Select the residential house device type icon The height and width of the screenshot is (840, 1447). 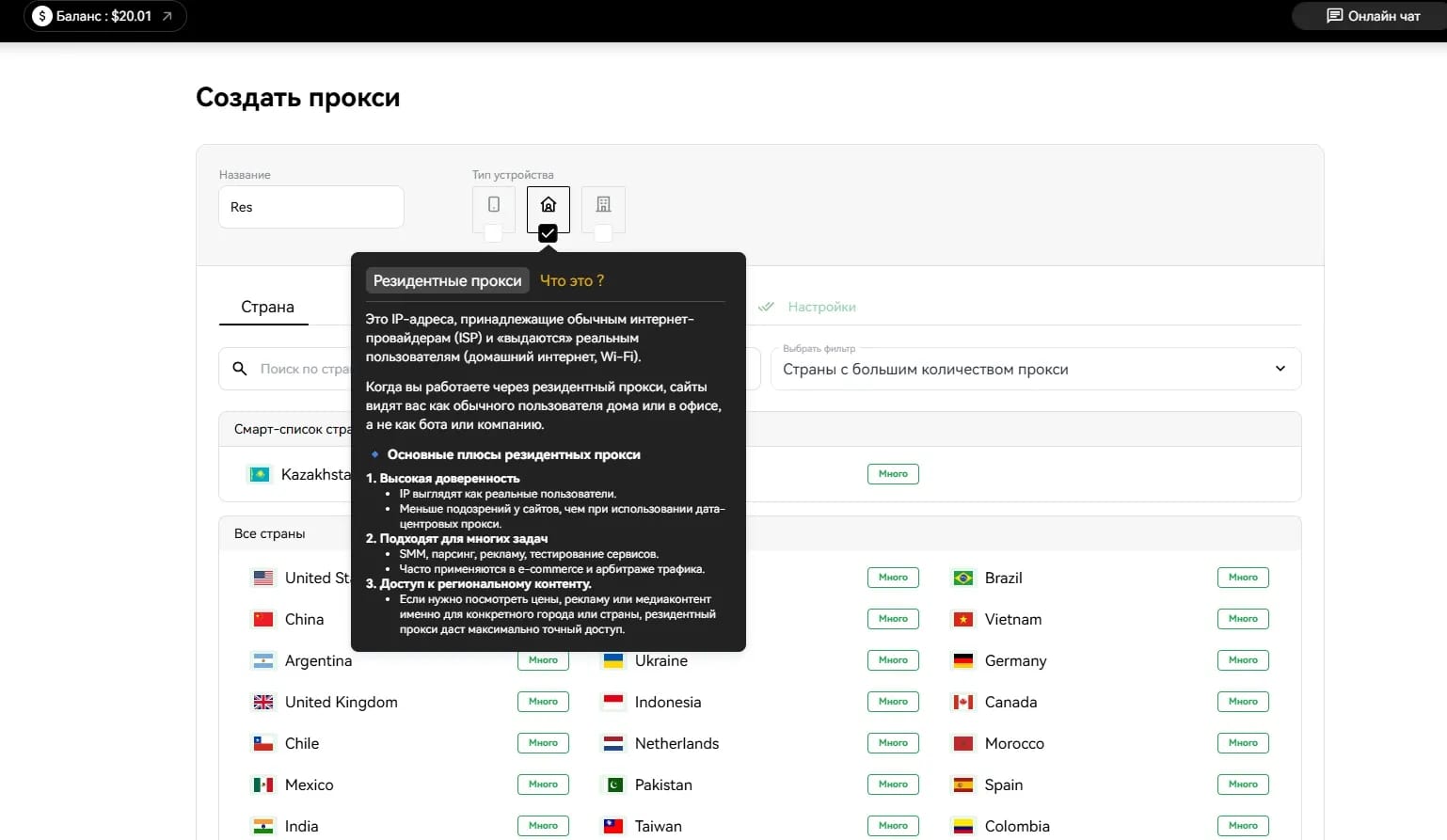point(549,205)
